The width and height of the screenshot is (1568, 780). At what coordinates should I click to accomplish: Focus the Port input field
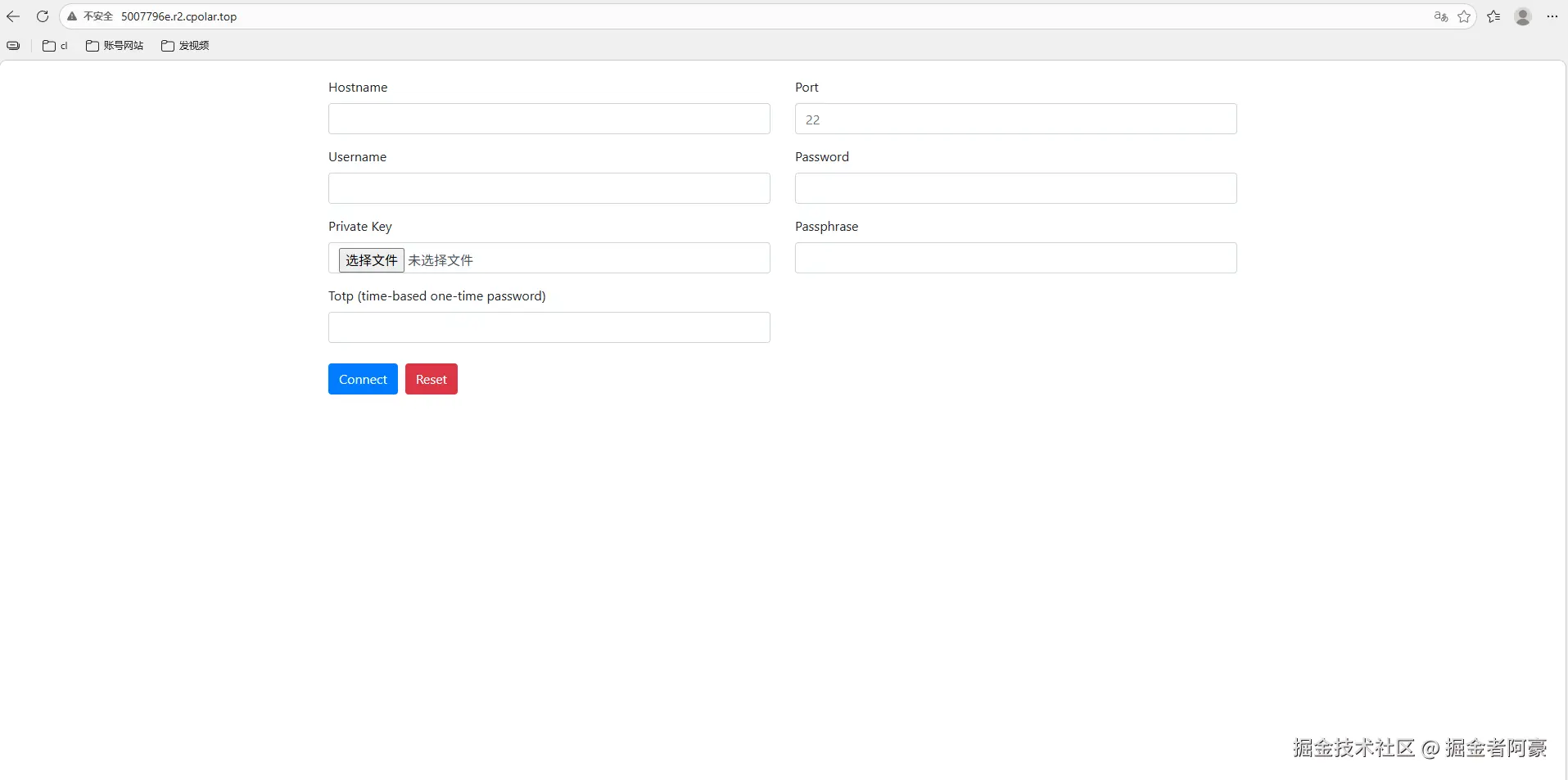tap(1016, 119)
